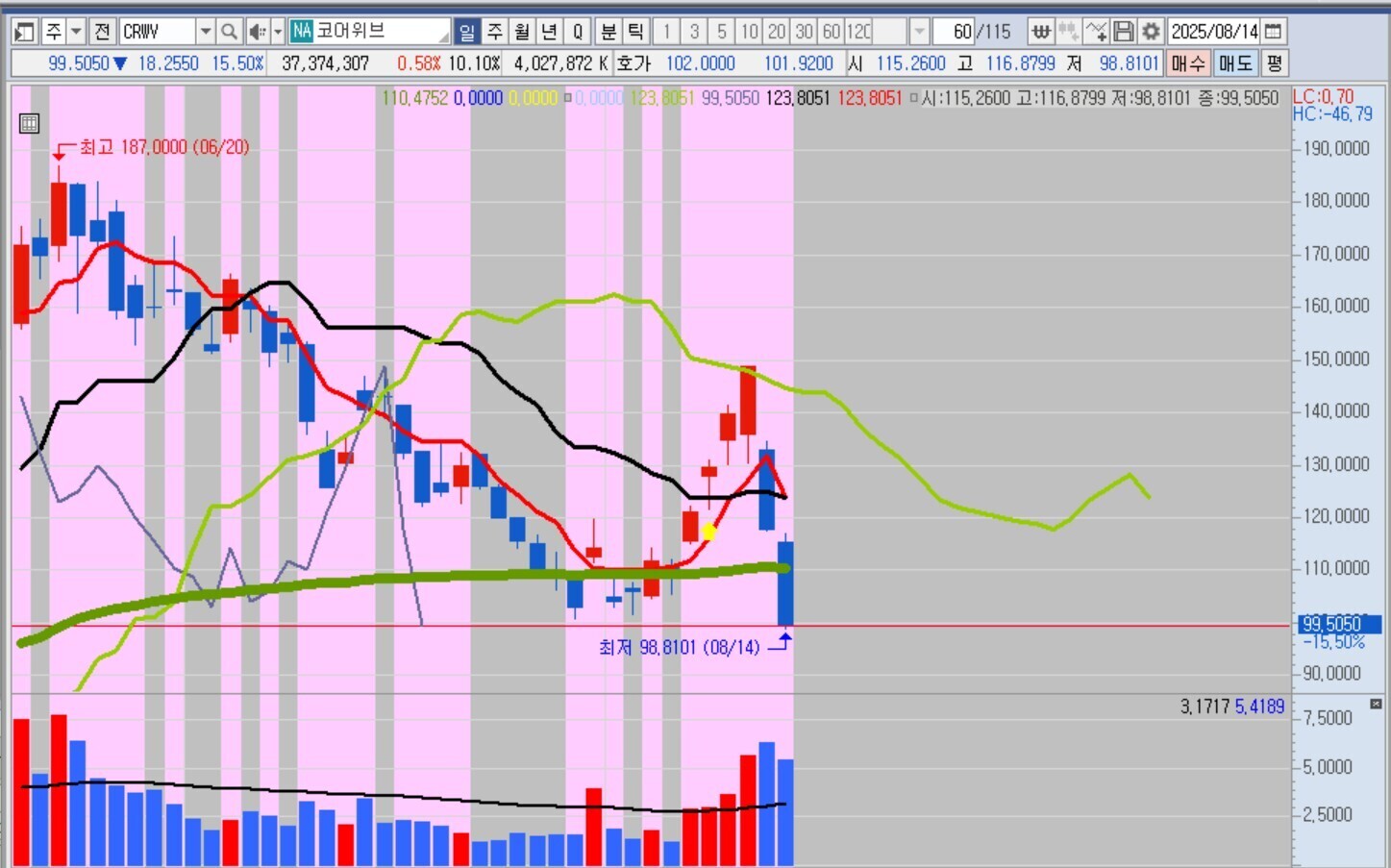Select the Q quarterly chart period
Screen dimensions: 1391x868
coord(577,32)
